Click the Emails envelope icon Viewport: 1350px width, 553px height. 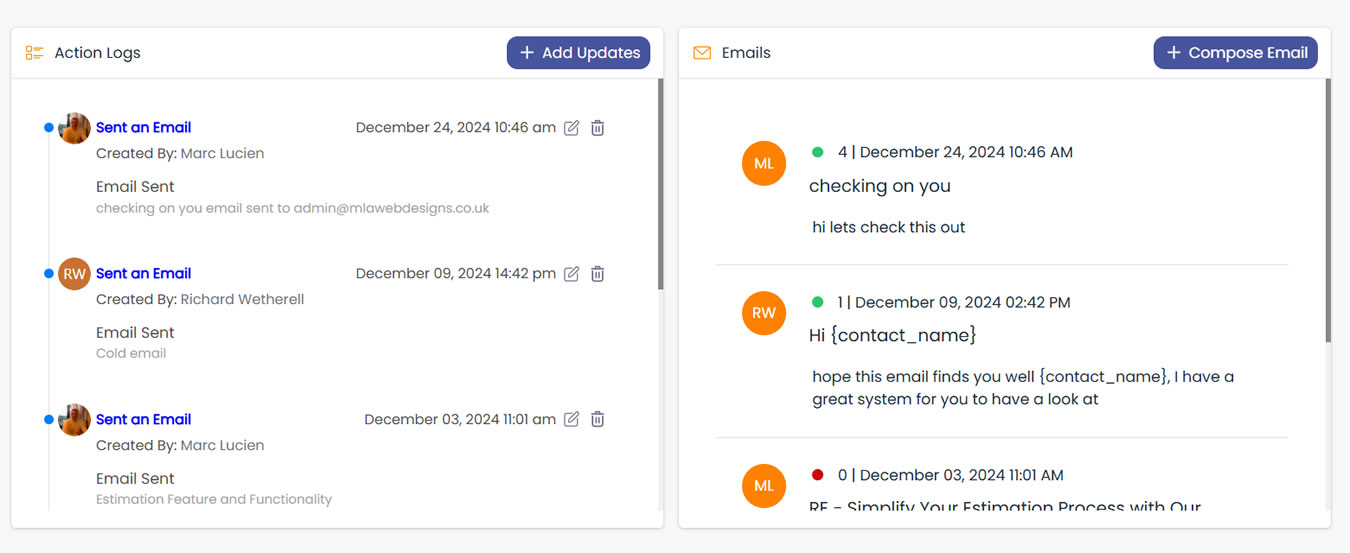[702, 53]
